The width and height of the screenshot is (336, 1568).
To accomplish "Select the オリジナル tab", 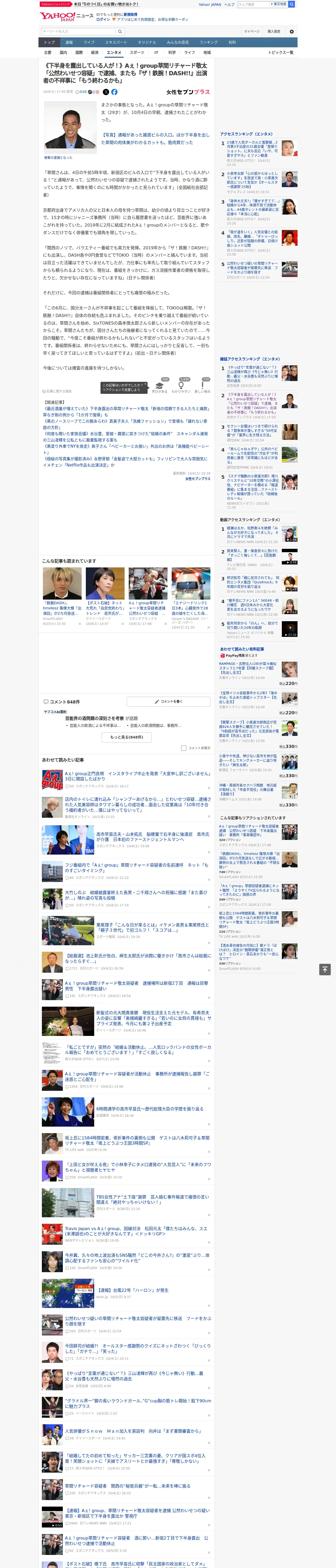I will [x=147, y=43].
